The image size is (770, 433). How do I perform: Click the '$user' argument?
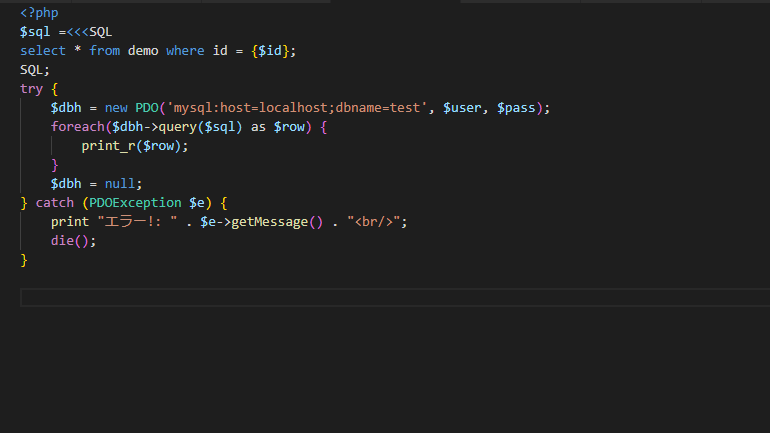[462, 108]
